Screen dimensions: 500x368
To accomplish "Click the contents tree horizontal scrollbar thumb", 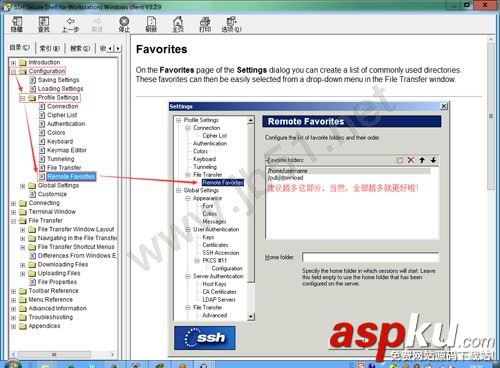I will pyautogui.click(x=54, y=354).
